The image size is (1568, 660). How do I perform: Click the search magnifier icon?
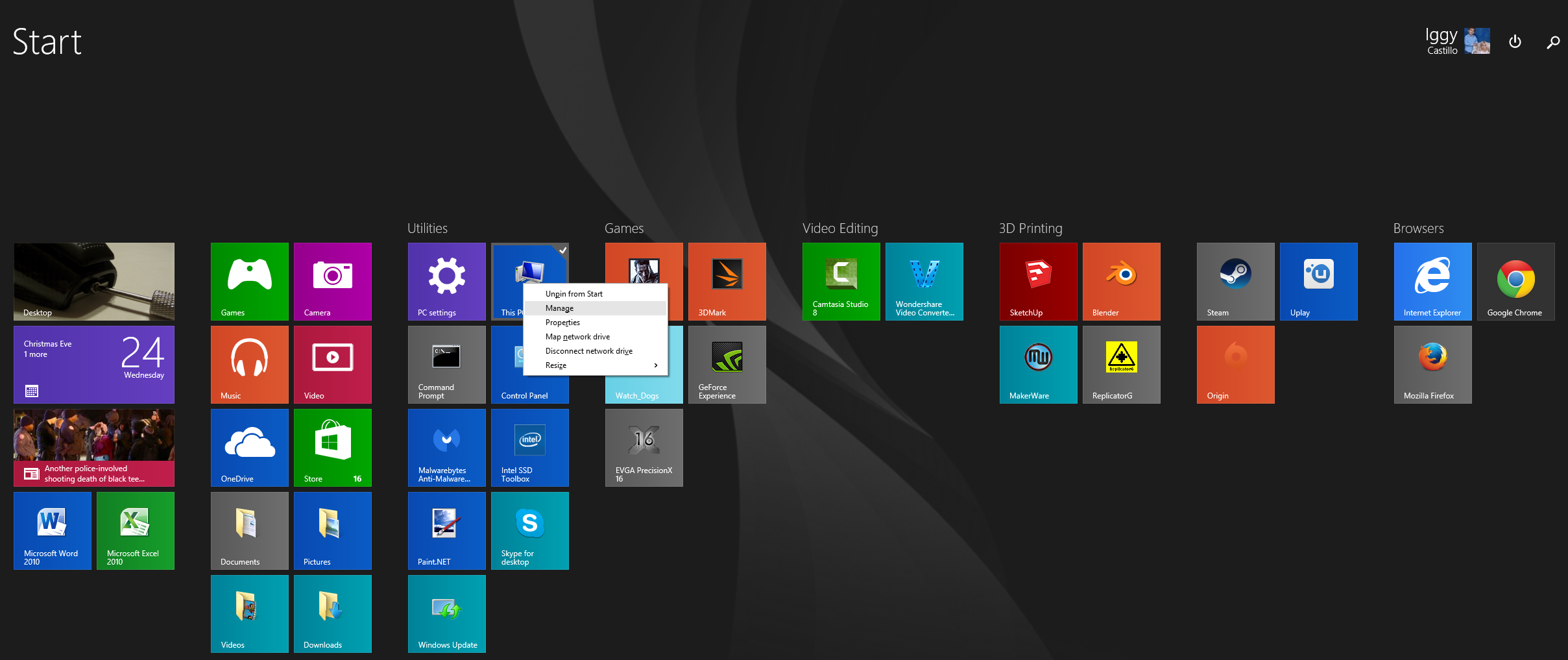[1552, 42]
